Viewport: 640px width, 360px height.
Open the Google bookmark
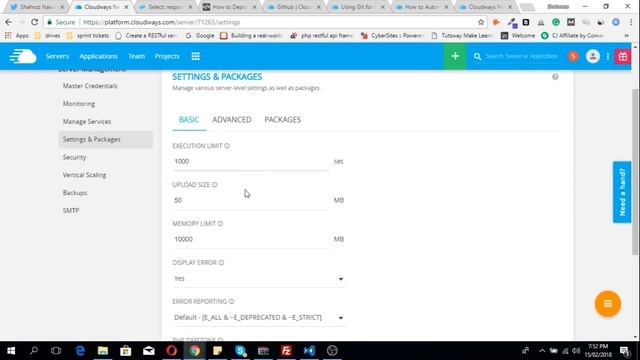click(200, 36)
